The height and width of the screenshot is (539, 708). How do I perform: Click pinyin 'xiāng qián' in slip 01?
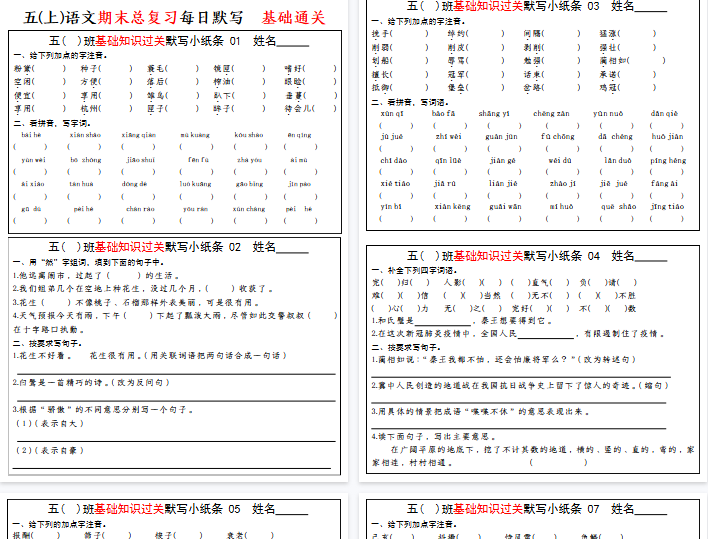[x=139, y=135]
